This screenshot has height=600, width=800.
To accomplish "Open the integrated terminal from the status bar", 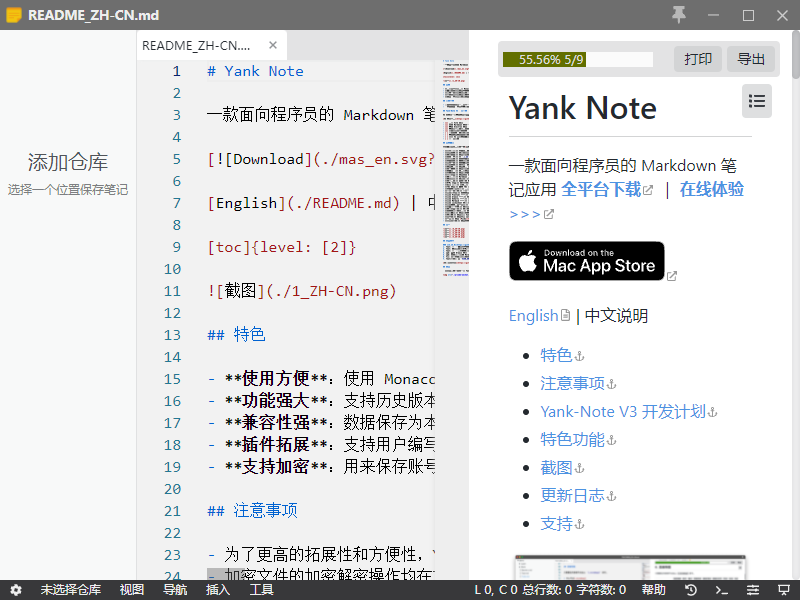I will coord(721,589).
